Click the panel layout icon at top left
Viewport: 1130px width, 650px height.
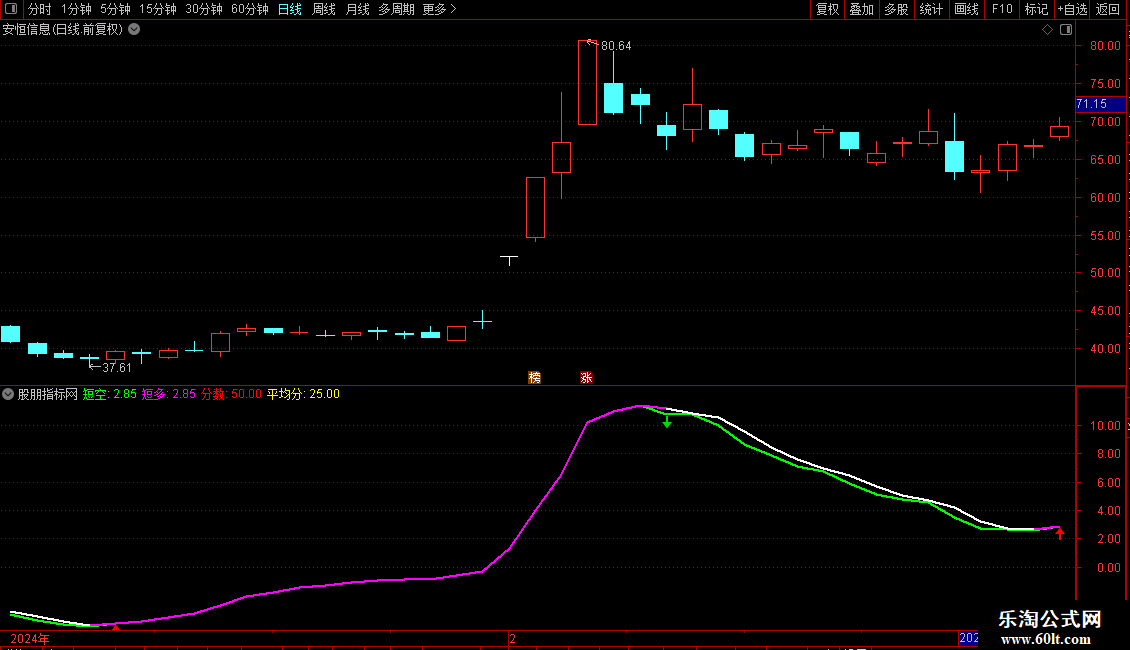pyautogui.click(x=11, y=9)
